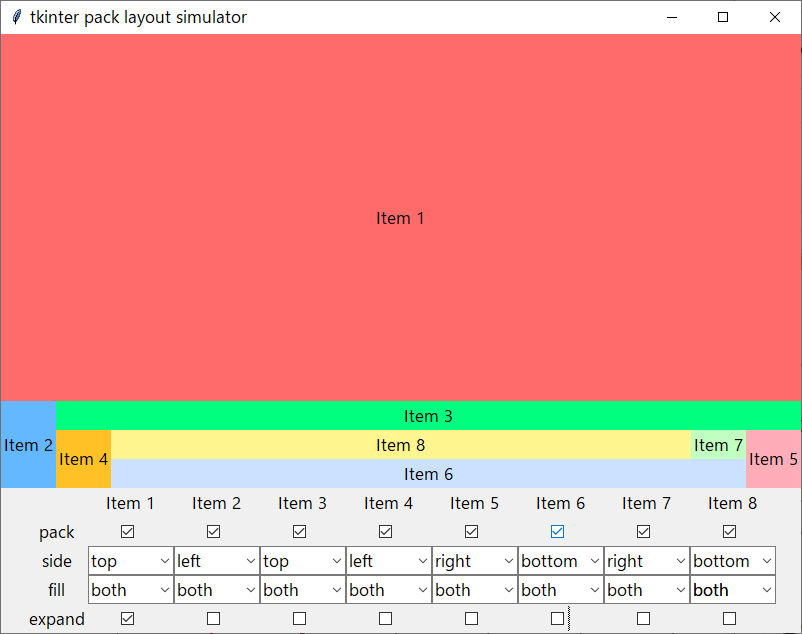Uncheck the pack checkbox for Item 4
Screen dimensions: 802x634
click(x=385, y=532)
